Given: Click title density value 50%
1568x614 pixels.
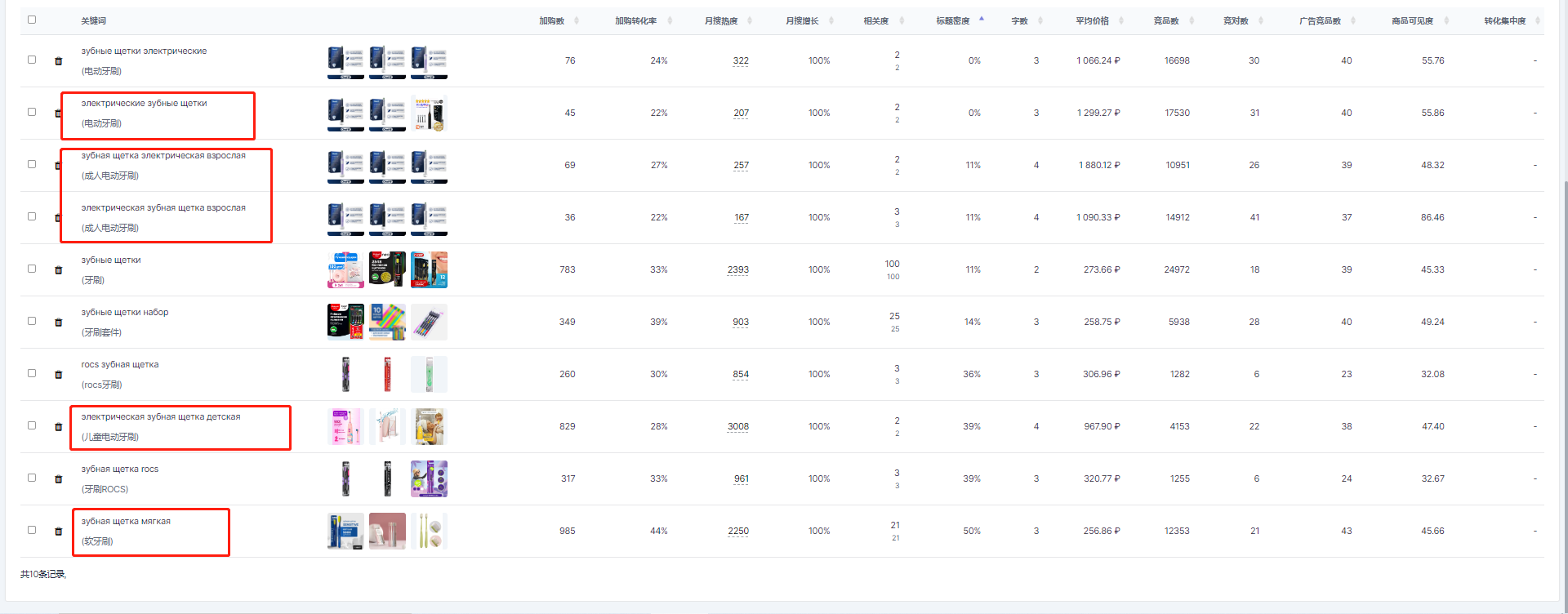Looking at the screenshot, I should coord(972,531).
